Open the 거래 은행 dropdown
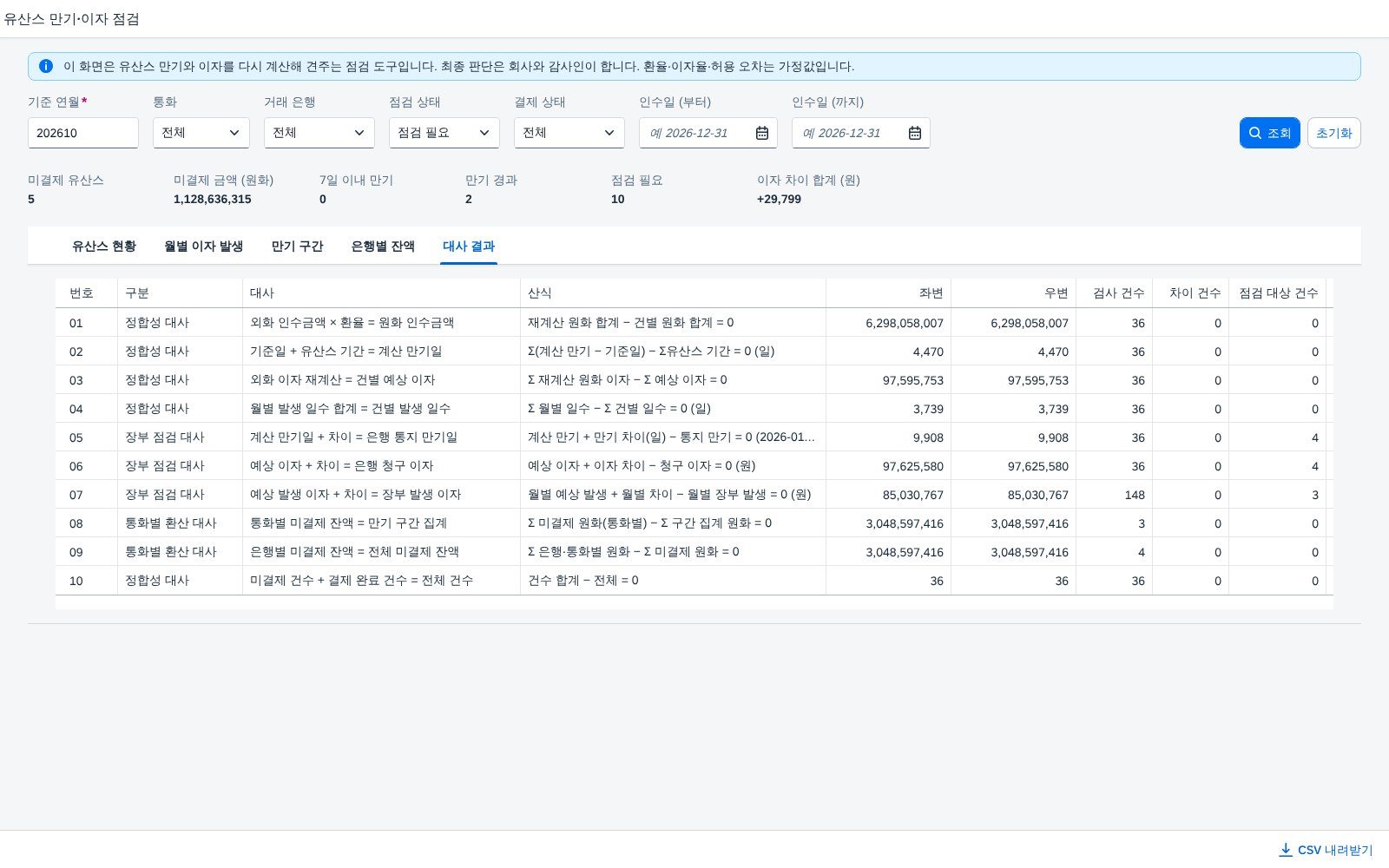 tap(319, 133)
